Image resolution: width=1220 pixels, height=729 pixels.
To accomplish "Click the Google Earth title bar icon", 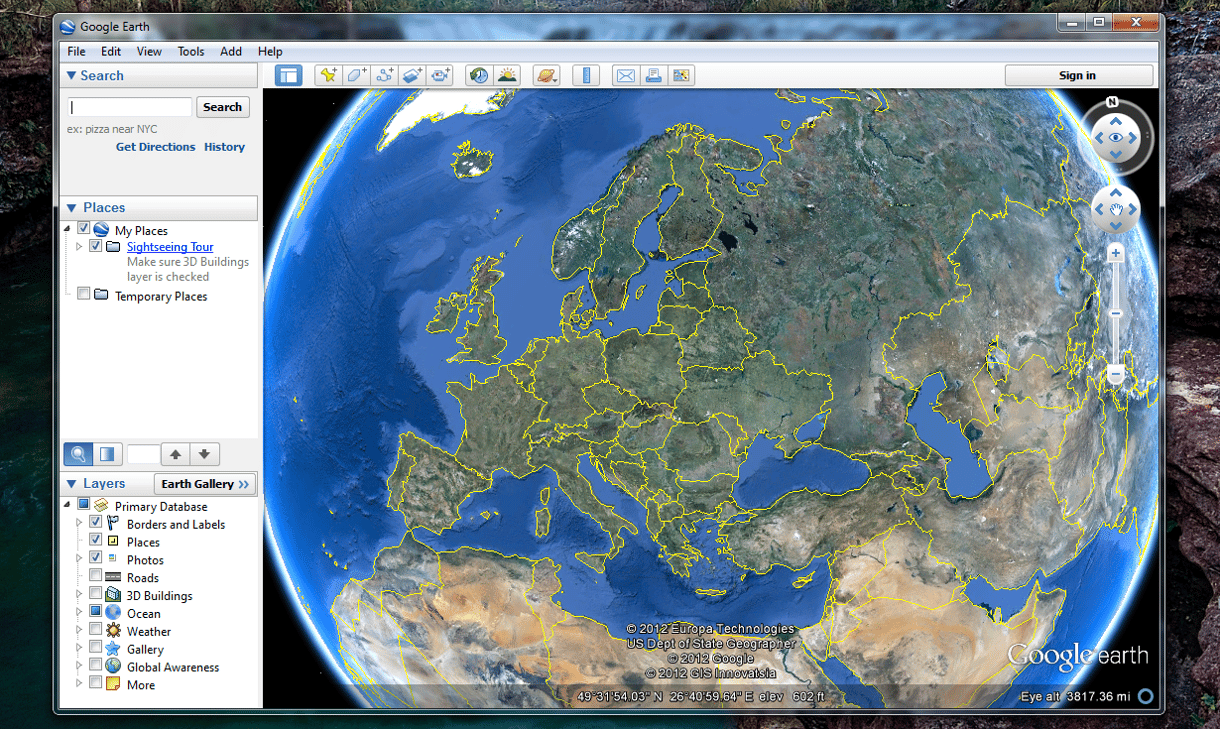I will click(x=68, y=27).
